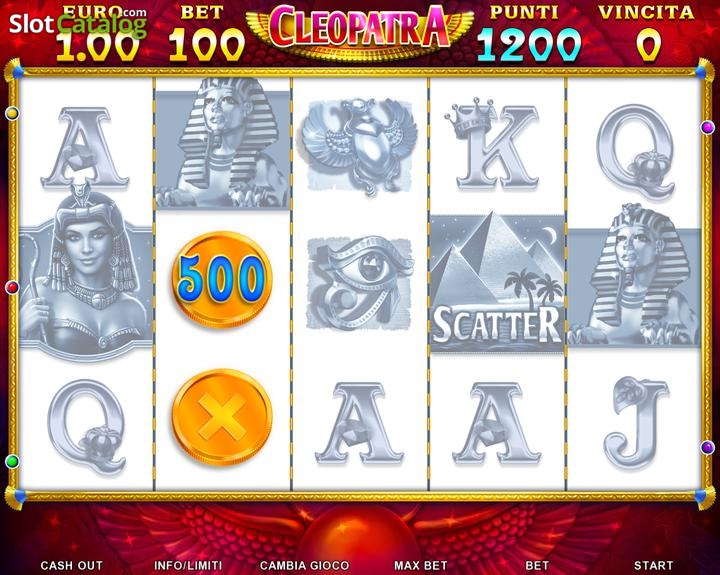The image size is (720, 575).
Task: Select the pyramid Scatter symbol
Action: (x=497, y=282)
